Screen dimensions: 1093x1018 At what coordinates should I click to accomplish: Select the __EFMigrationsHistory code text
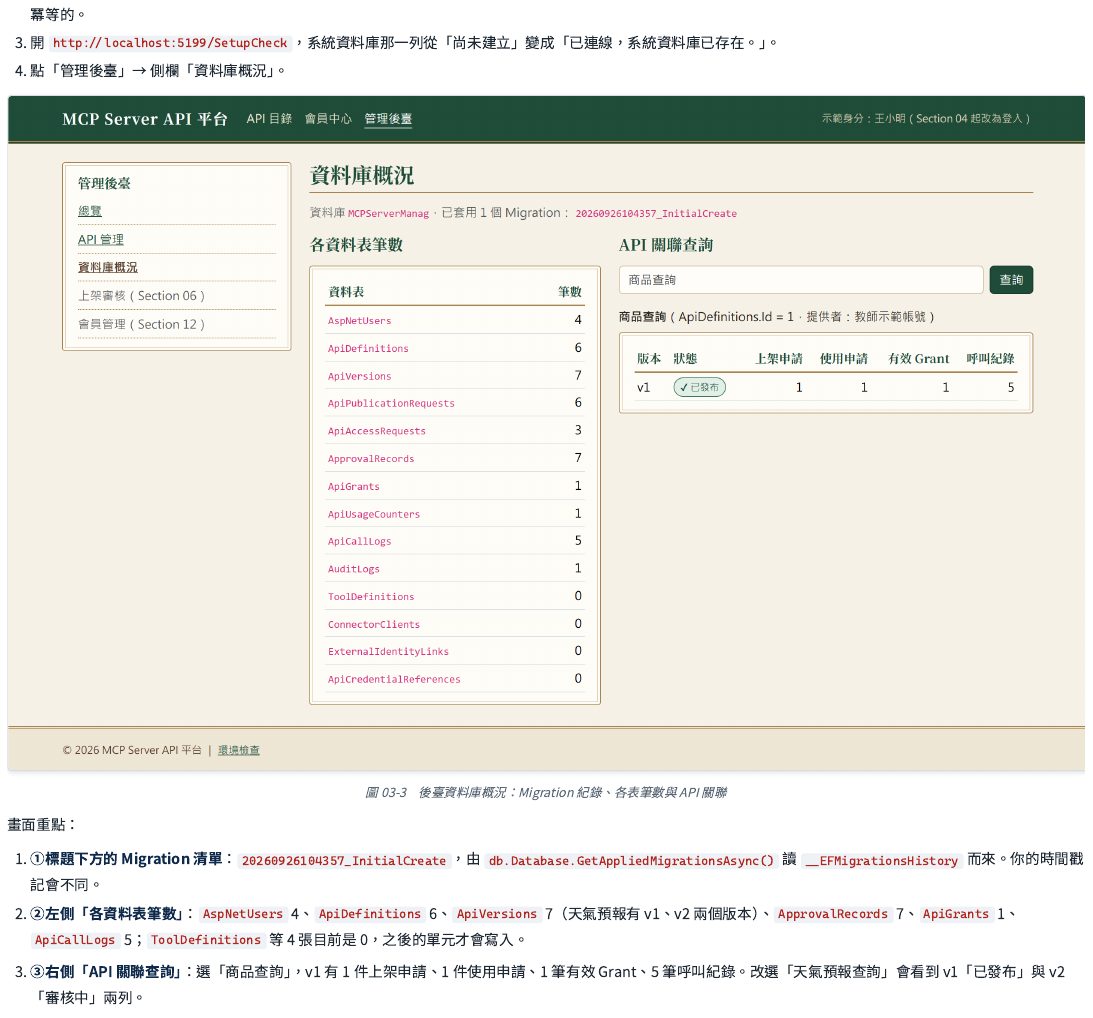(882, 860)
